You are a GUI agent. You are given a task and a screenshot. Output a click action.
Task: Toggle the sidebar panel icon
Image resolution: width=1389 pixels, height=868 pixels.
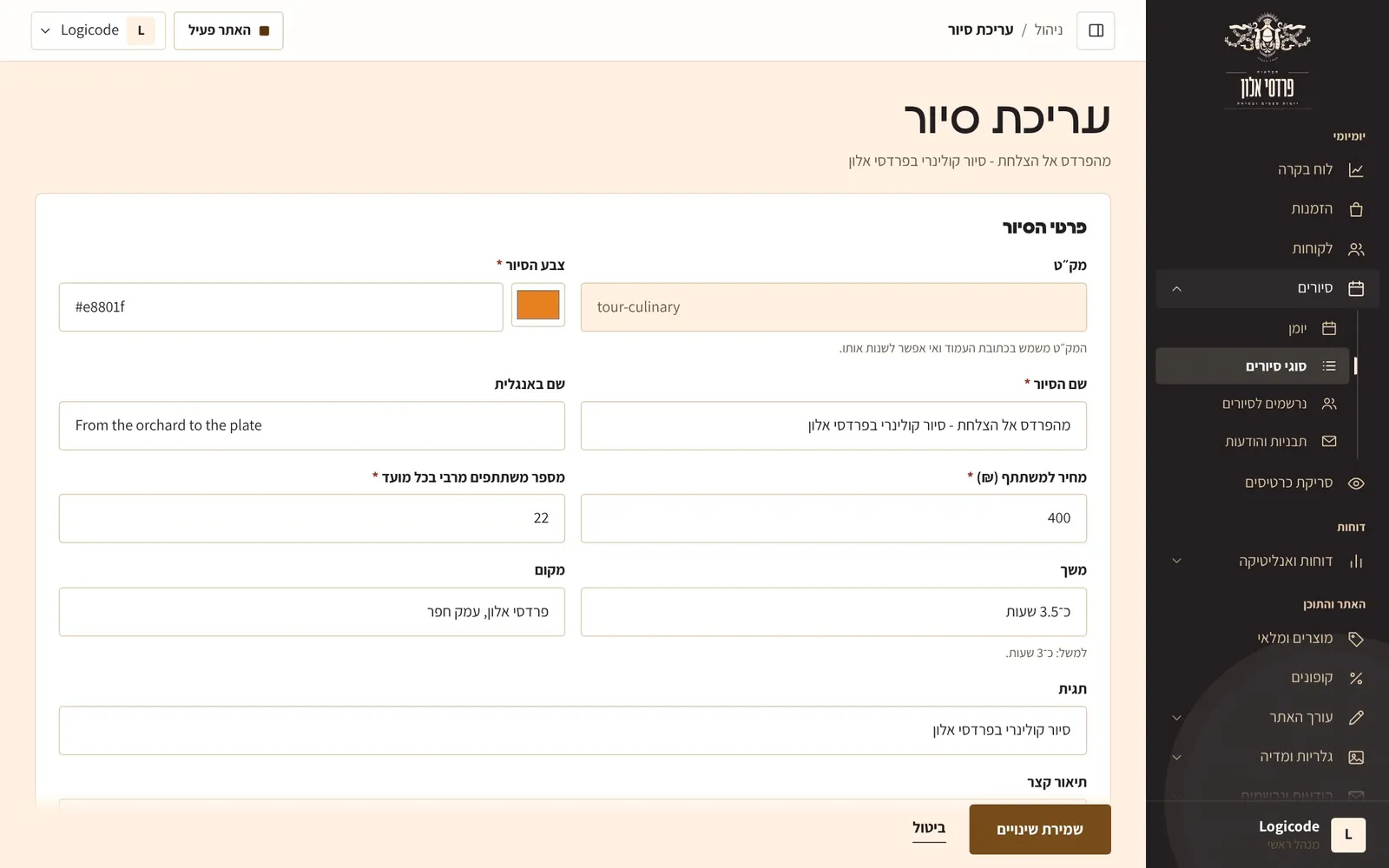click(x=1096, y=30)
